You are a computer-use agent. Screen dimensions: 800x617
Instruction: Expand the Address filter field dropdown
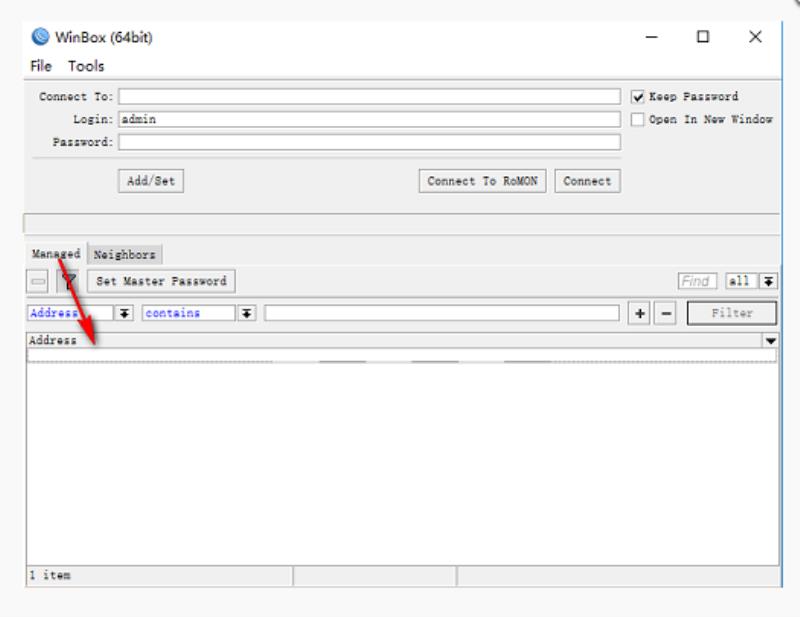pyautogui.click(x=124, y=313)
